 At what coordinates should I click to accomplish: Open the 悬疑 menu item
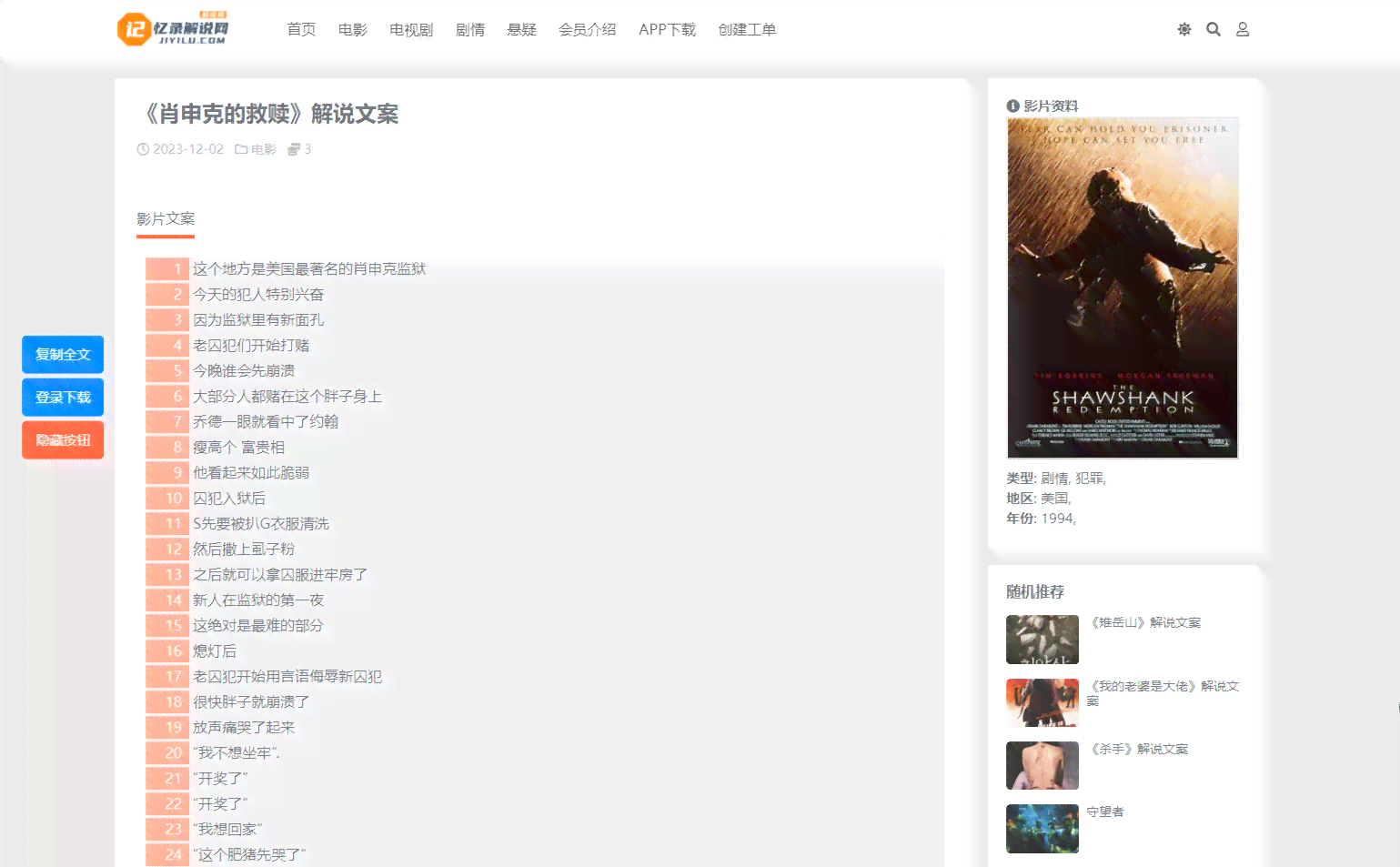[x=521, y=29]
